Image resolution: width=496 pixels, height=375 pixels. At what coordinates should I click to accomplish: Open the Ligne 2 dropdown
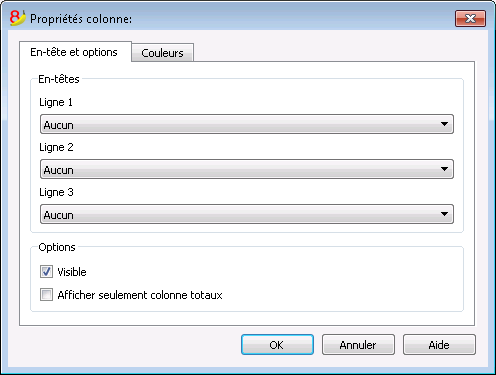(x=247, y=169)
